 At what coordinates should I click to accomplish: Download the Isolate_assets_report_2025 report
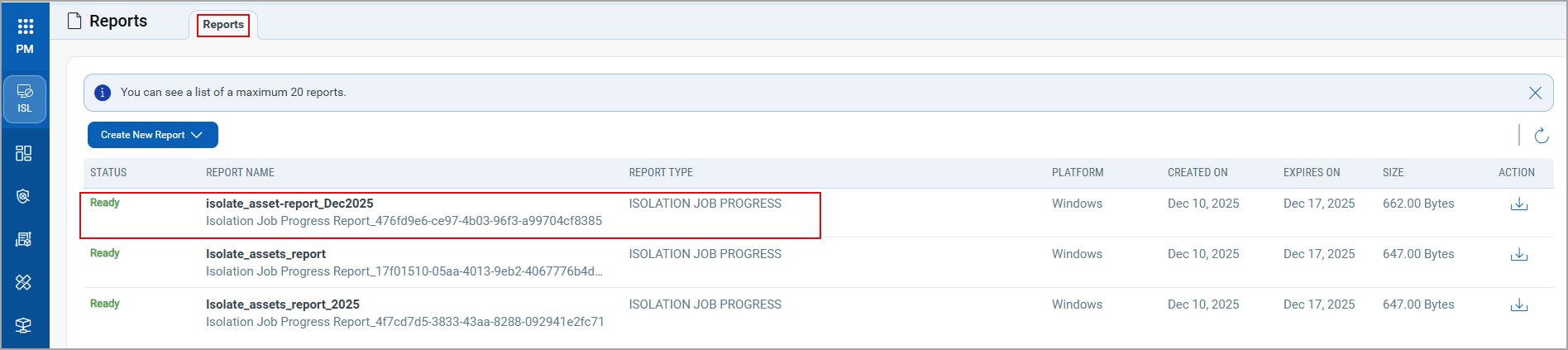coord(1518,305)
